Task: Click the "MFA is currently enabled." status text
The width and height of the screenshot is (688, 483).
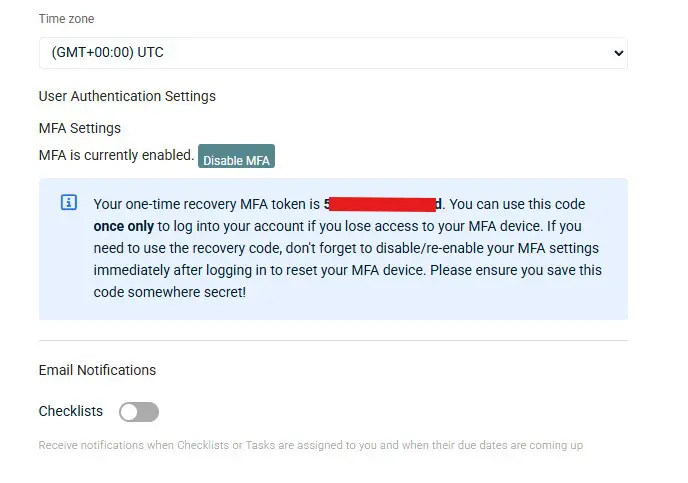Action: 116,155
